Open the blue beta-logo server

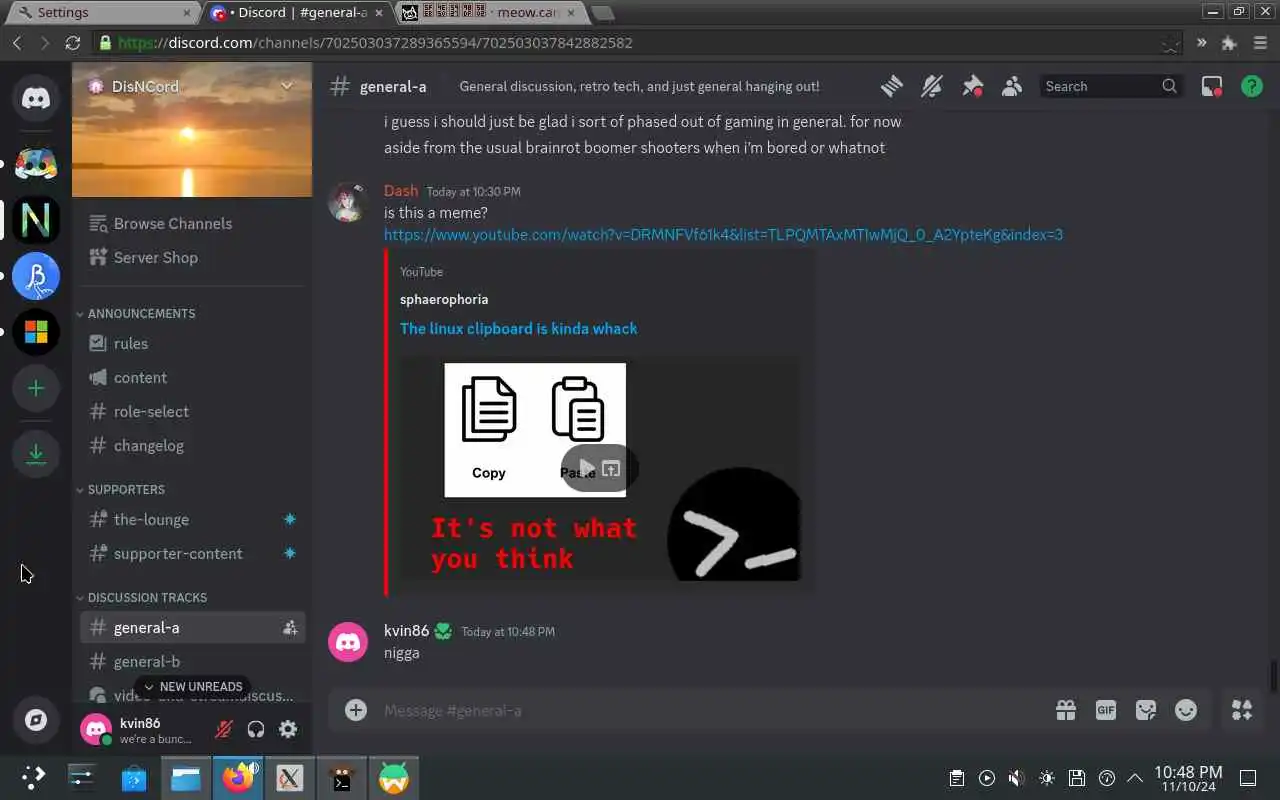pyautogui.click(x=36, y=277)
